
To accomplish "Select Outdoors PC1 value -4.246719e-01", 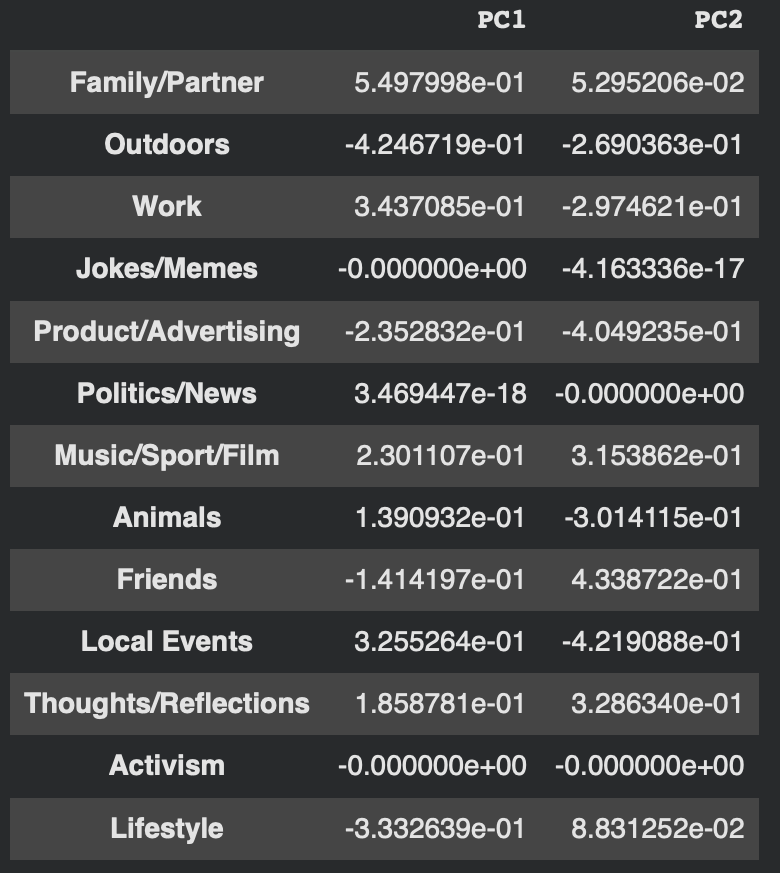I will pos(435,144).
